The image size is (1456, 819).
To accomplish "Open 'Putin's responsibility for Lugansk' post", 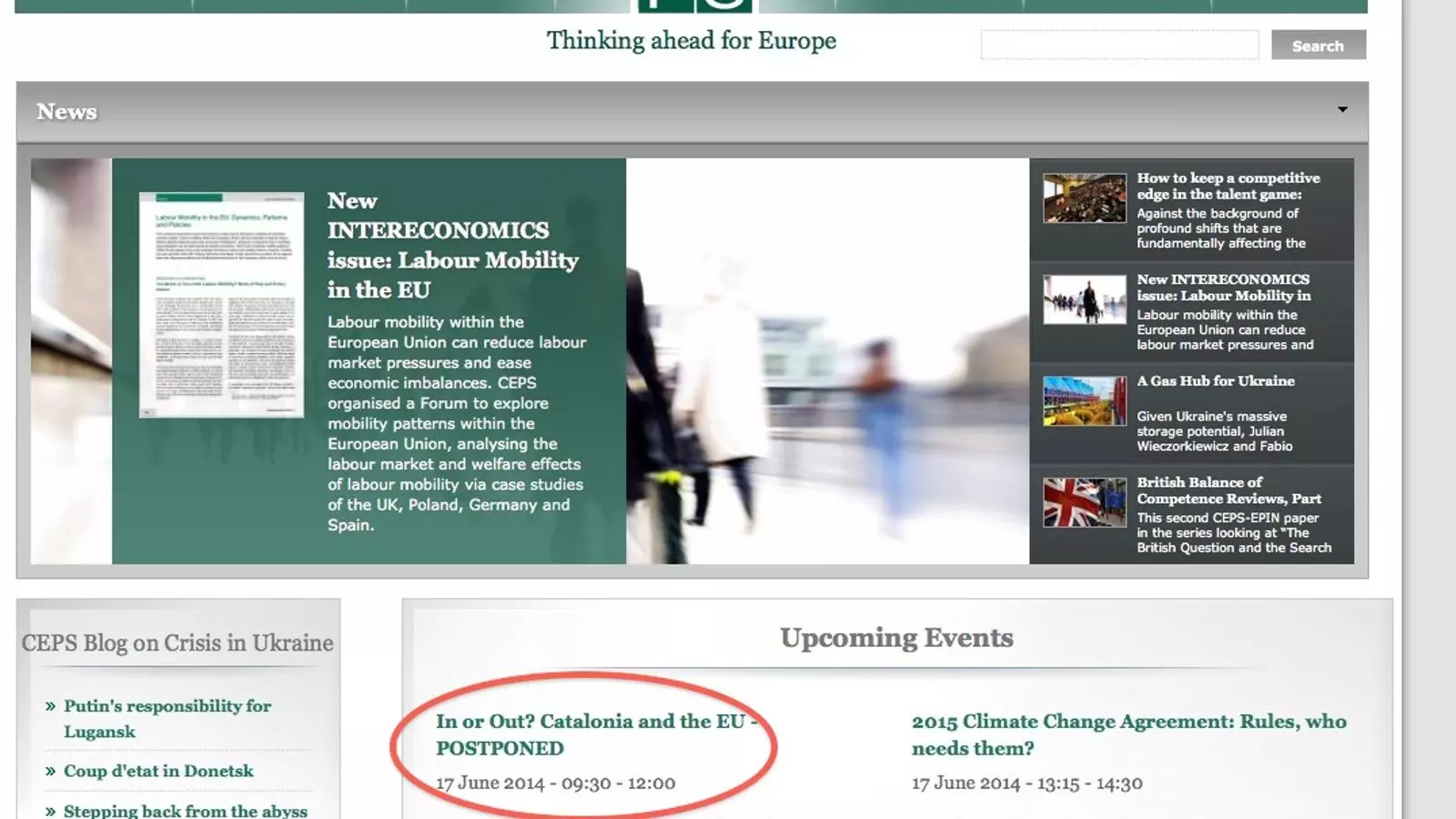I will (167, 718).
